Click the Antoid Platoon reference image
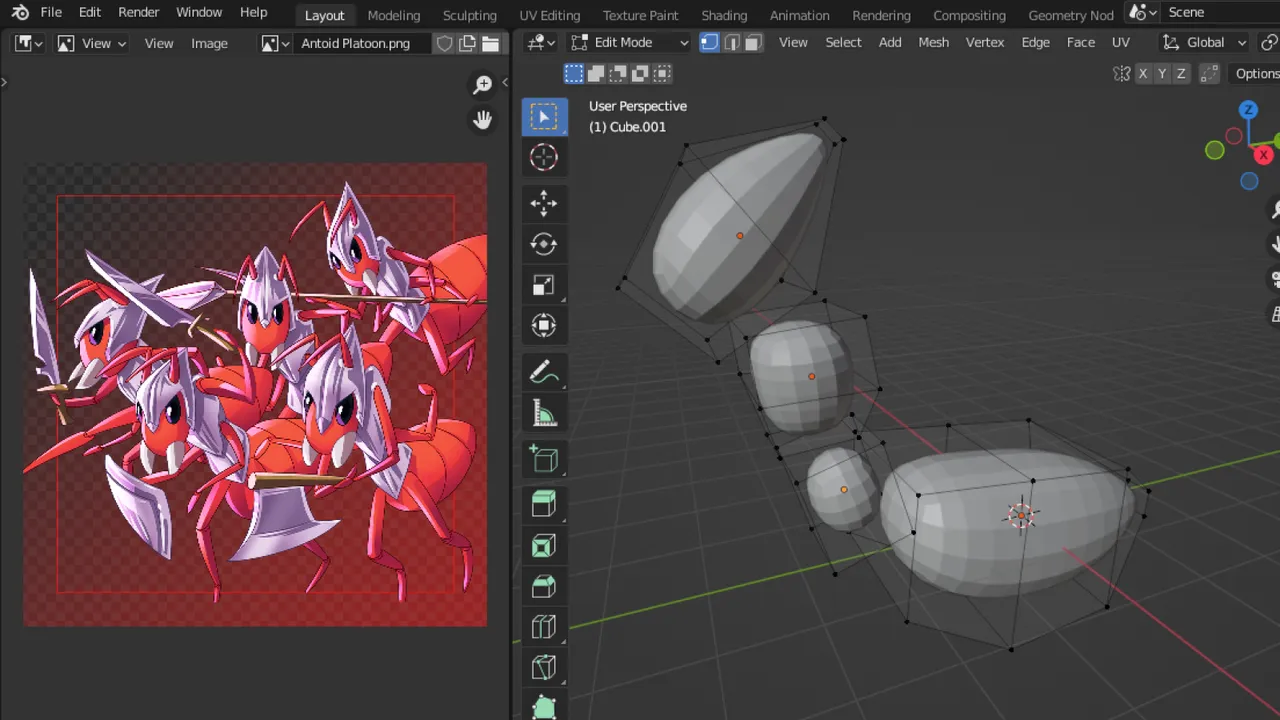Screen dimensions: 1280x720 pyautogui.click(x=255, y=395)
